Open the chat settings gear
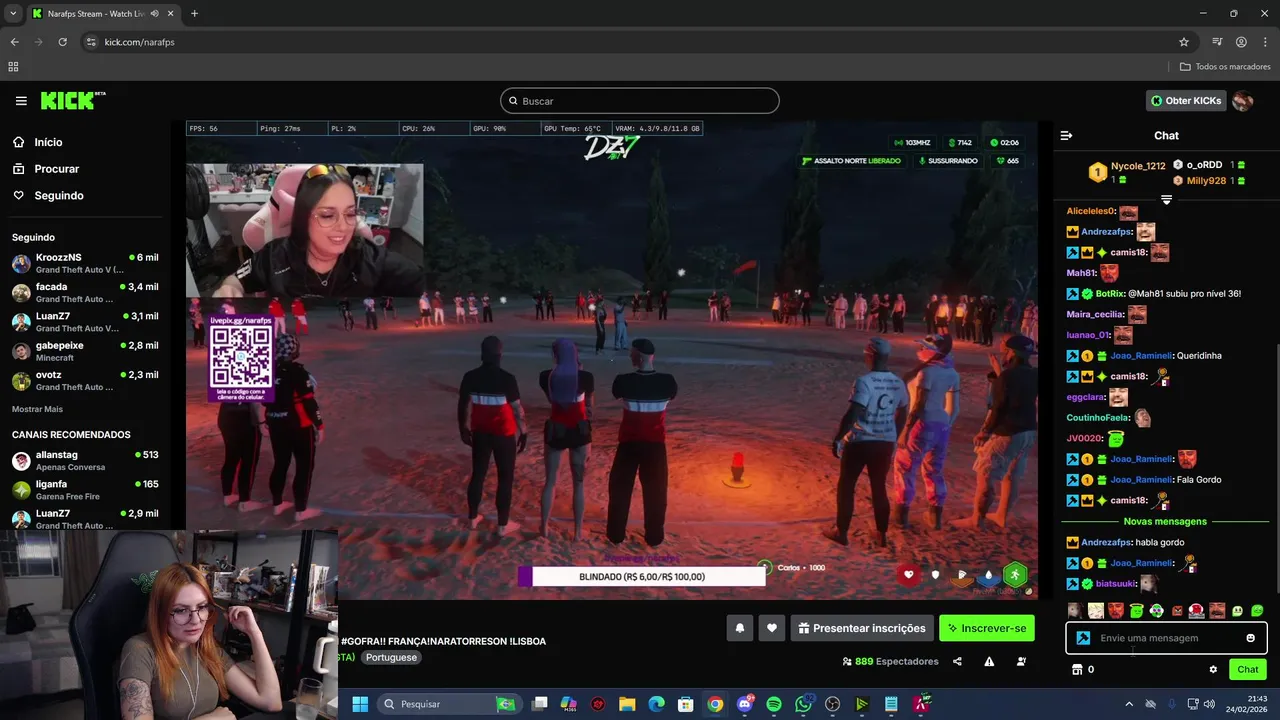The height and width of the screenshot is (720, 1280). pyautogui.click(x=1213, y=669)
